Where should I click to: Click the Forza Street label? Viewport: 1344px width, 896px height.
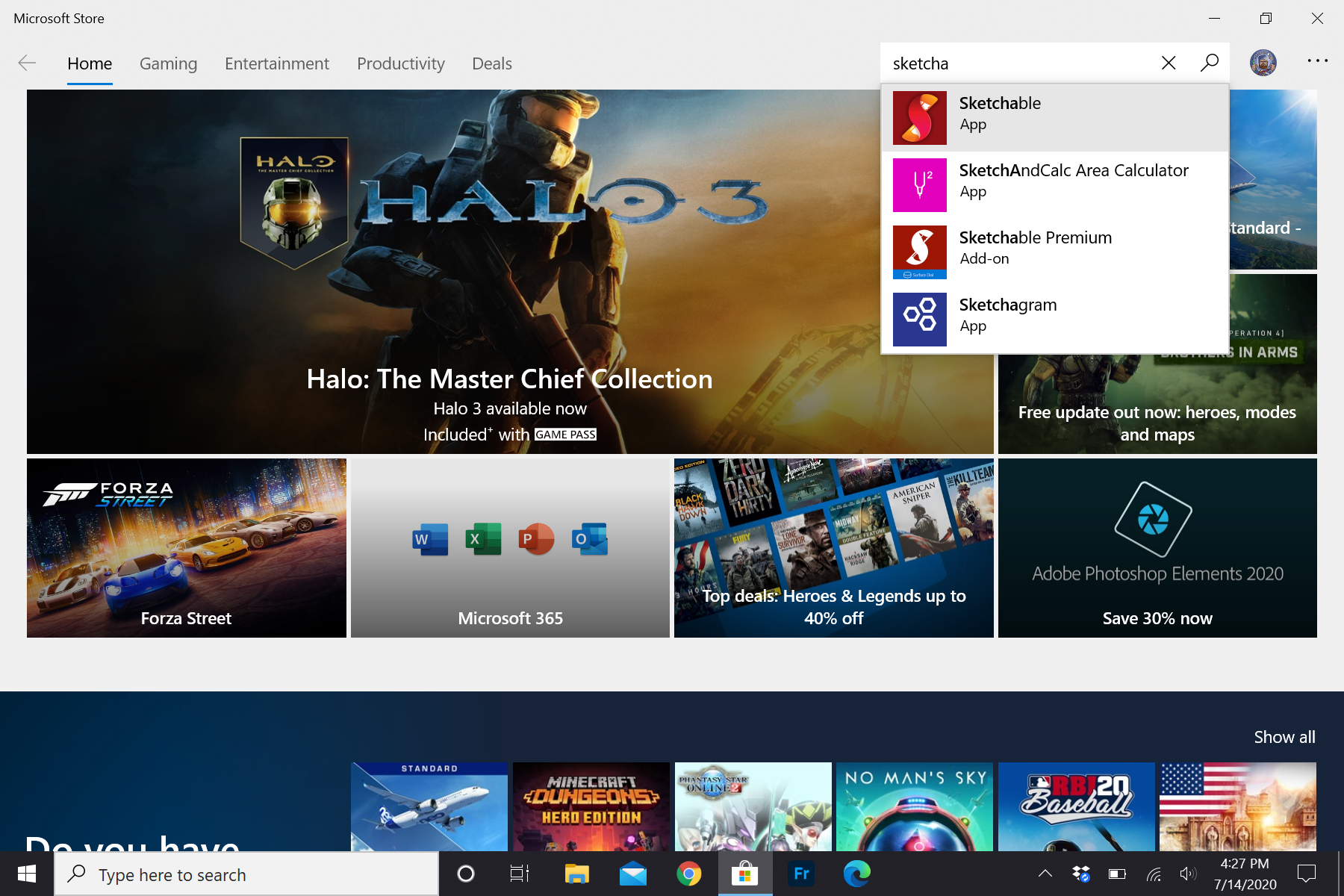pos(186,618)
